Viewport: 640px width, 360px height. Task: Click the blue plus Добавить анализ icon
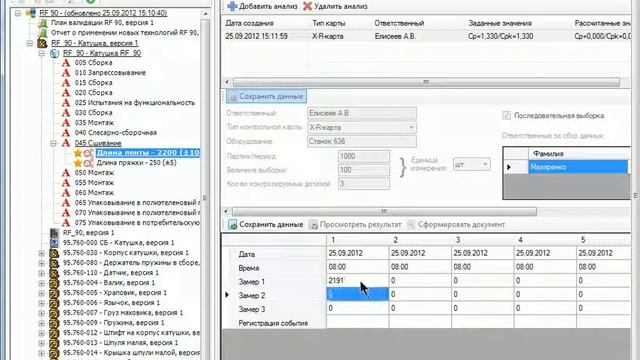(x=232, y=6)
